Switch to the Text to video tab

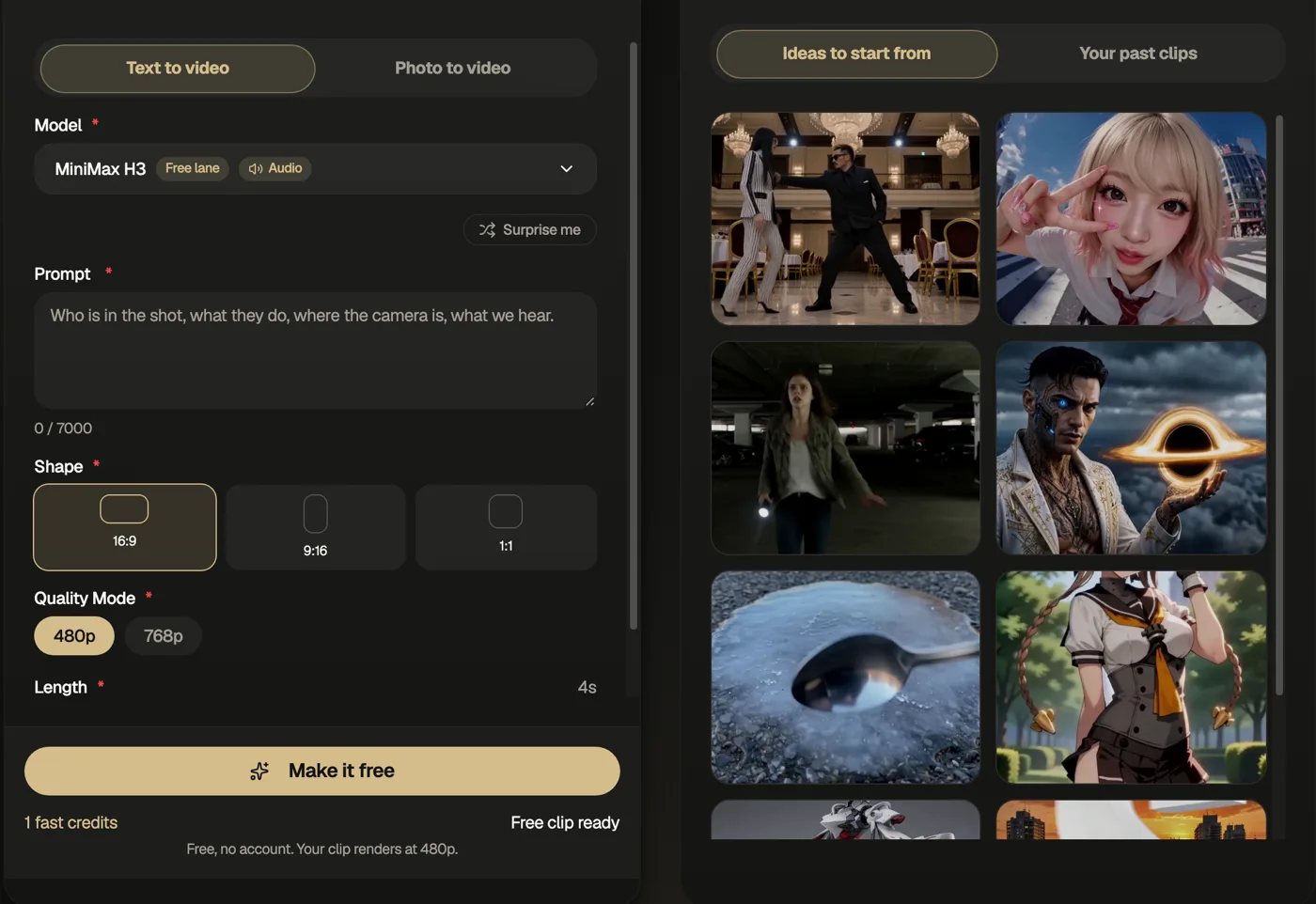[178, 69]
